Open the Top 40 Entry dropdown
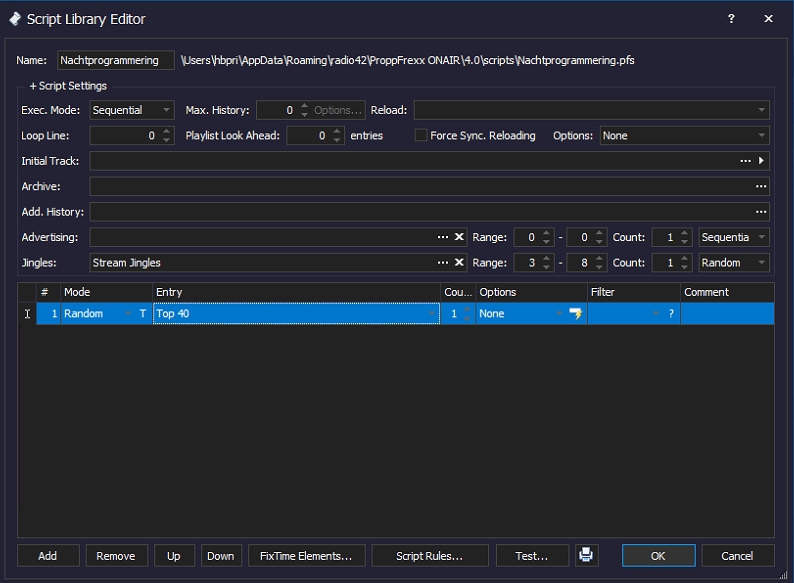This screenshot has width=794, height=583. click(432, 314)
